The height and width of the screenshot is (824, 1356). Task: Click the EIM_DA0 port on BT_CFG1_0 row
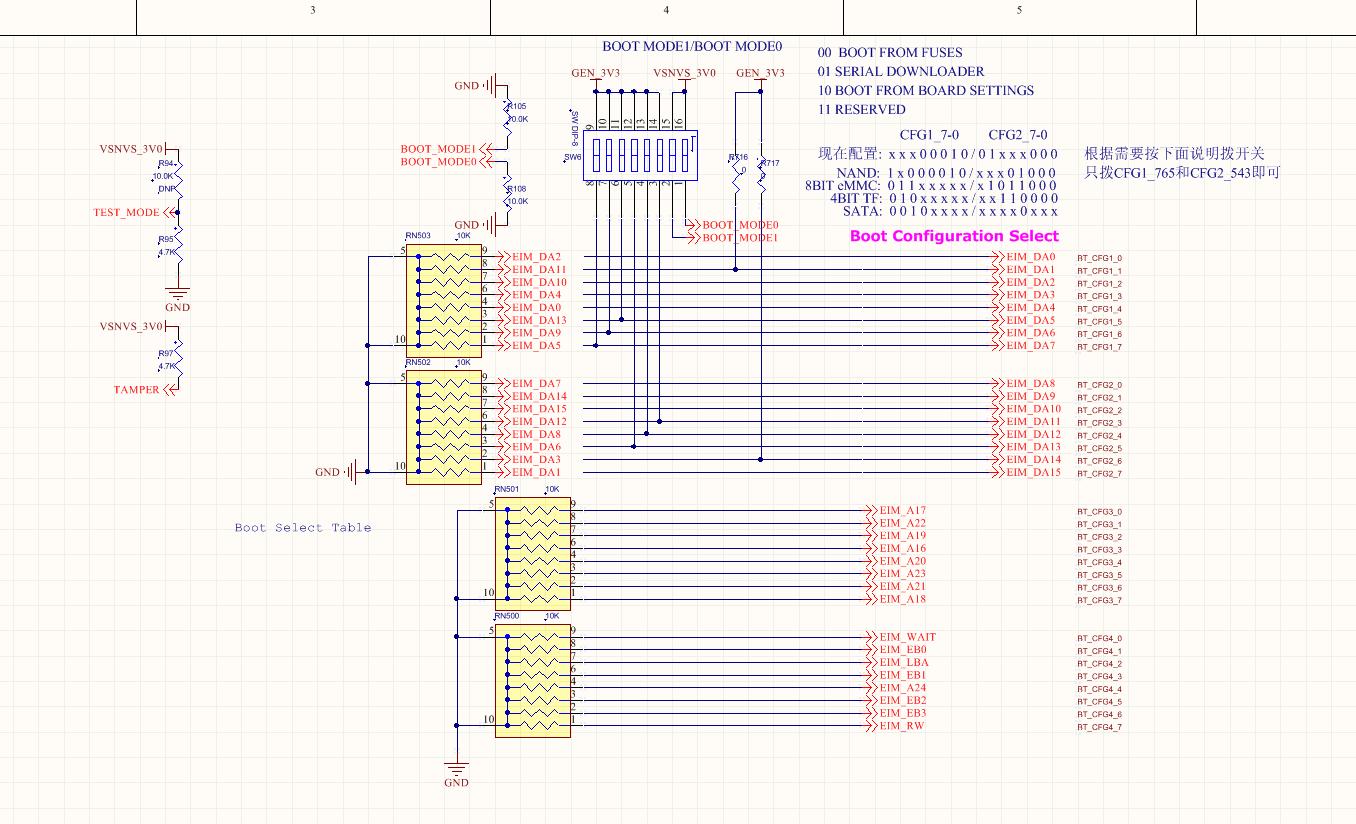(x=1024, y=257)
